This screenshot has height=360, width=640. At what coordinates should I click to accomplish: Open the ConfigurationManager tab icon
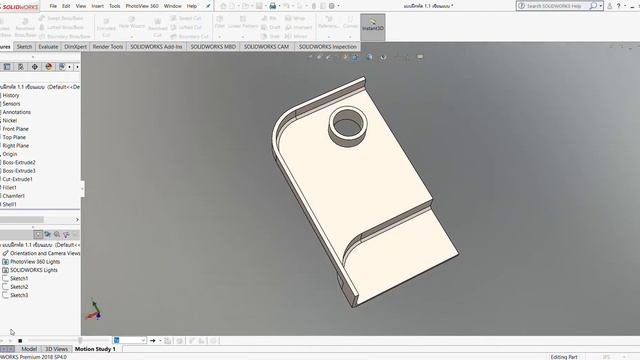pyautogui.click(x=21, y=67)
